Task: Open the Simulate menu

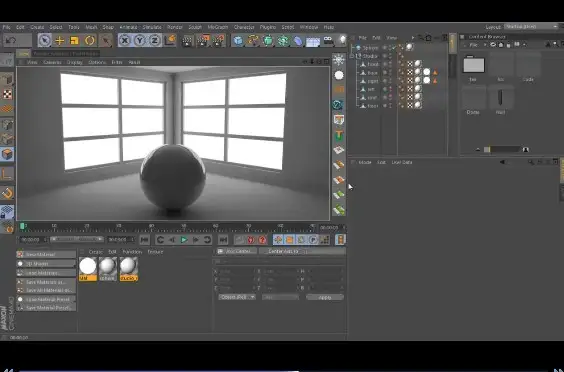Action: tap(152, 27)
